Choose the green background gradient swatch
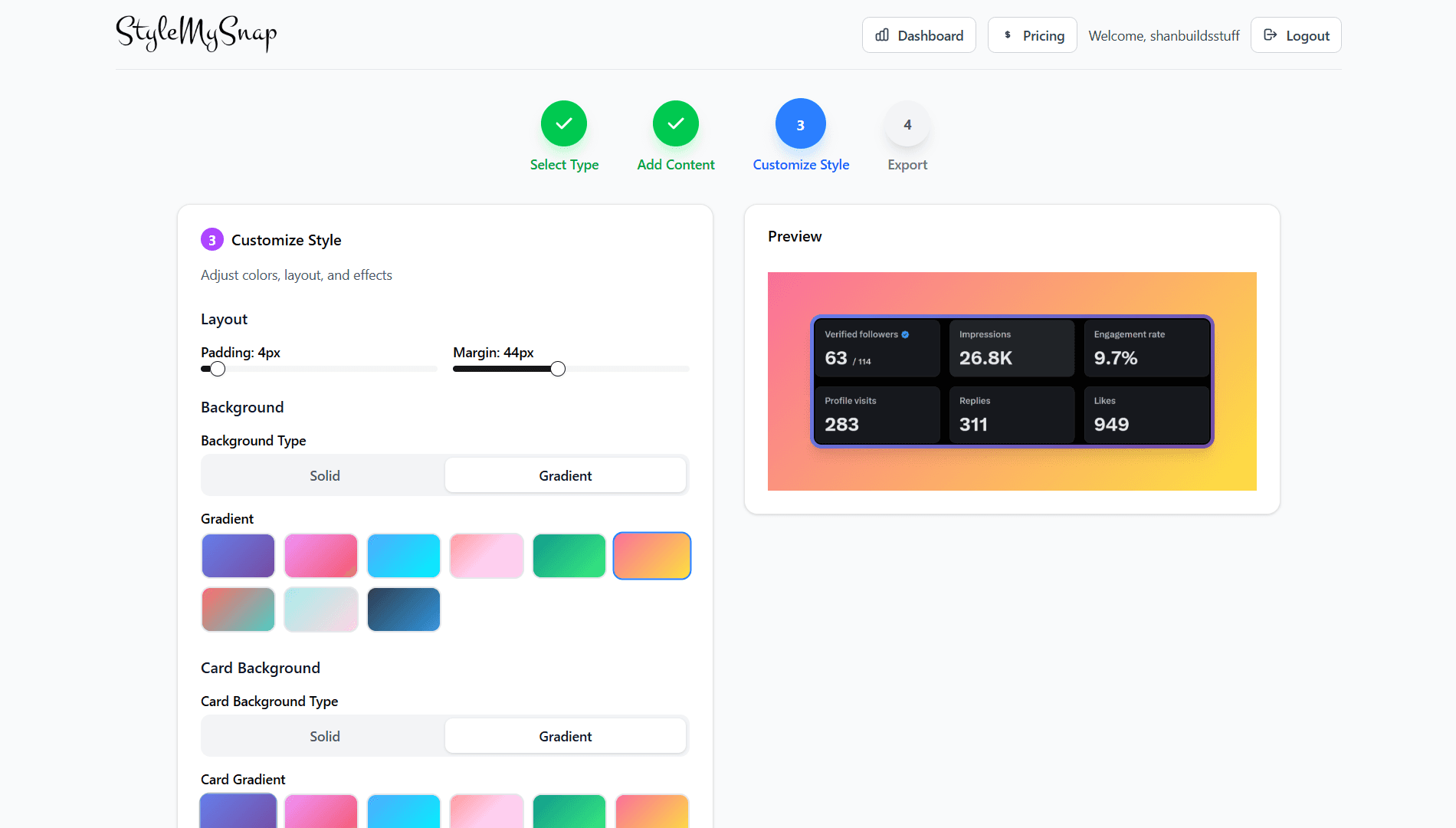The image size is (1456, 828). (569, 556)
